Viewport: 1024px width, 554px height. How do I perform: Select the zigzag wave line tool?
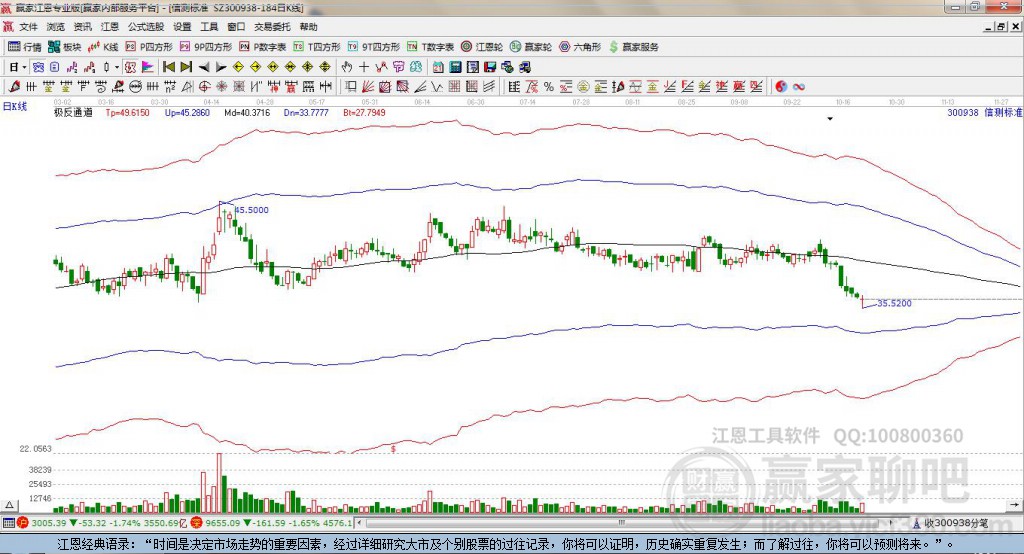pyautogui.click(x=436, y=86)
